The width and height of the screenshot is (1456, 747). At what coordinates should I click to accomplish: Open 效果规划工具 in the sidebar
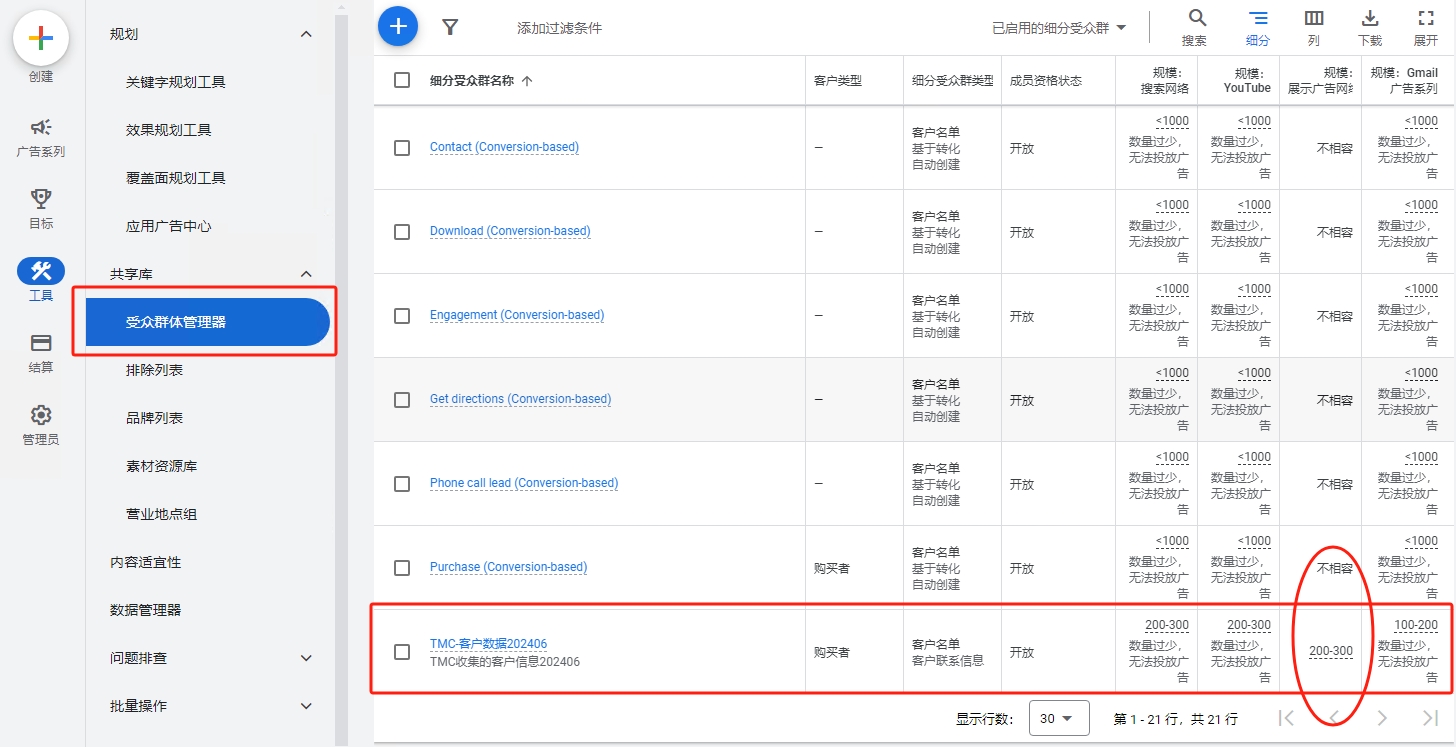[169, 130]
